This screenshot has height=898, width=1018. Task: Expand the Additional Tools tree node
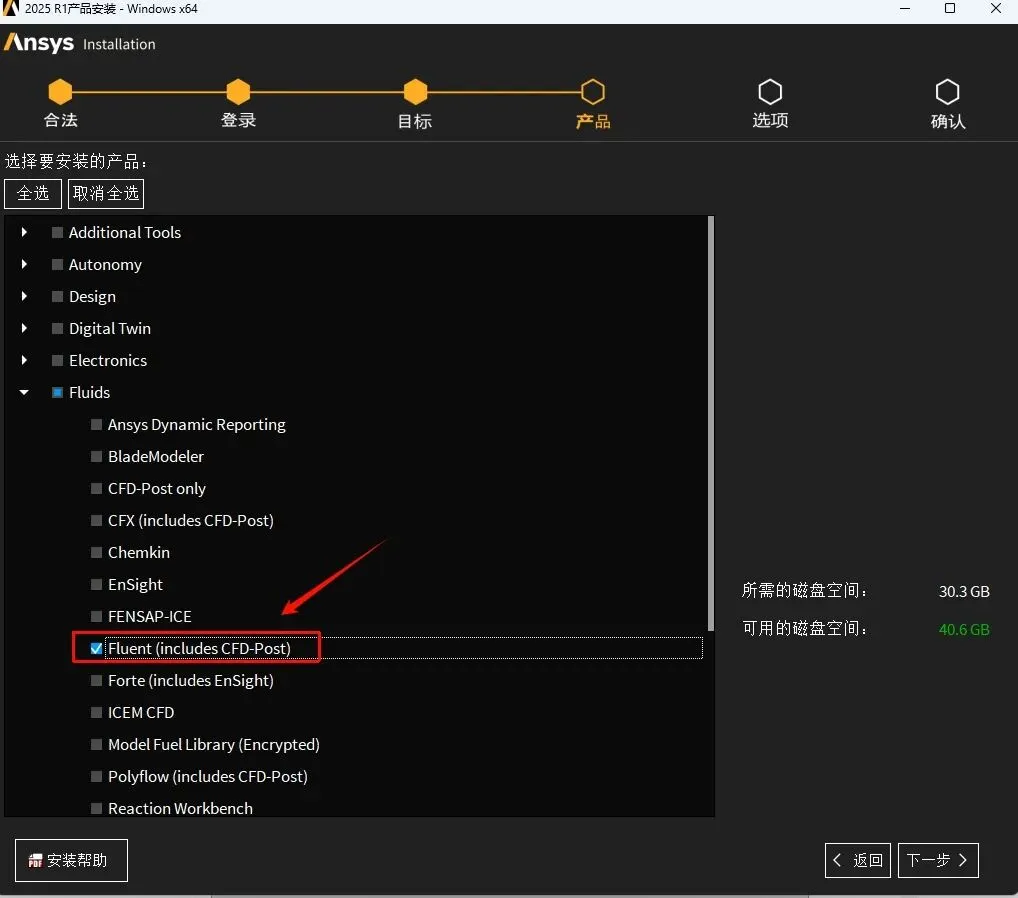coord(24,232)
